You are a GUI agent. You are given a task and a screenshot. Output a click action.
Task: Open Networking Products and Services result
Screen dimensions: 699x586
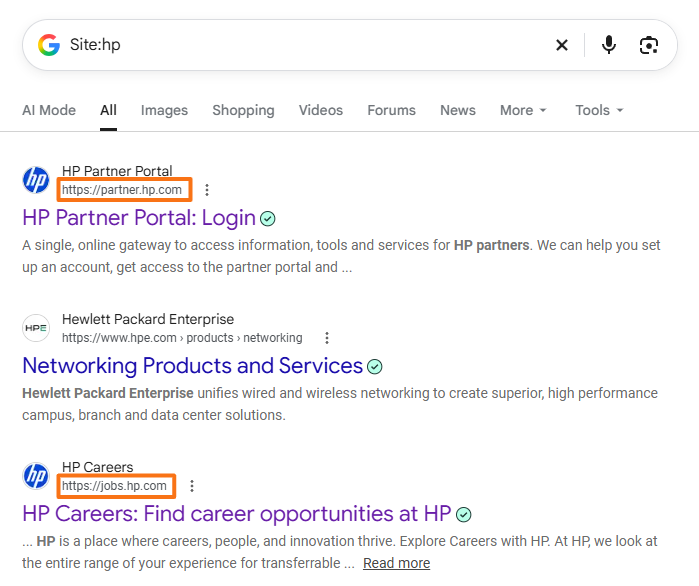tap(193, 366)
